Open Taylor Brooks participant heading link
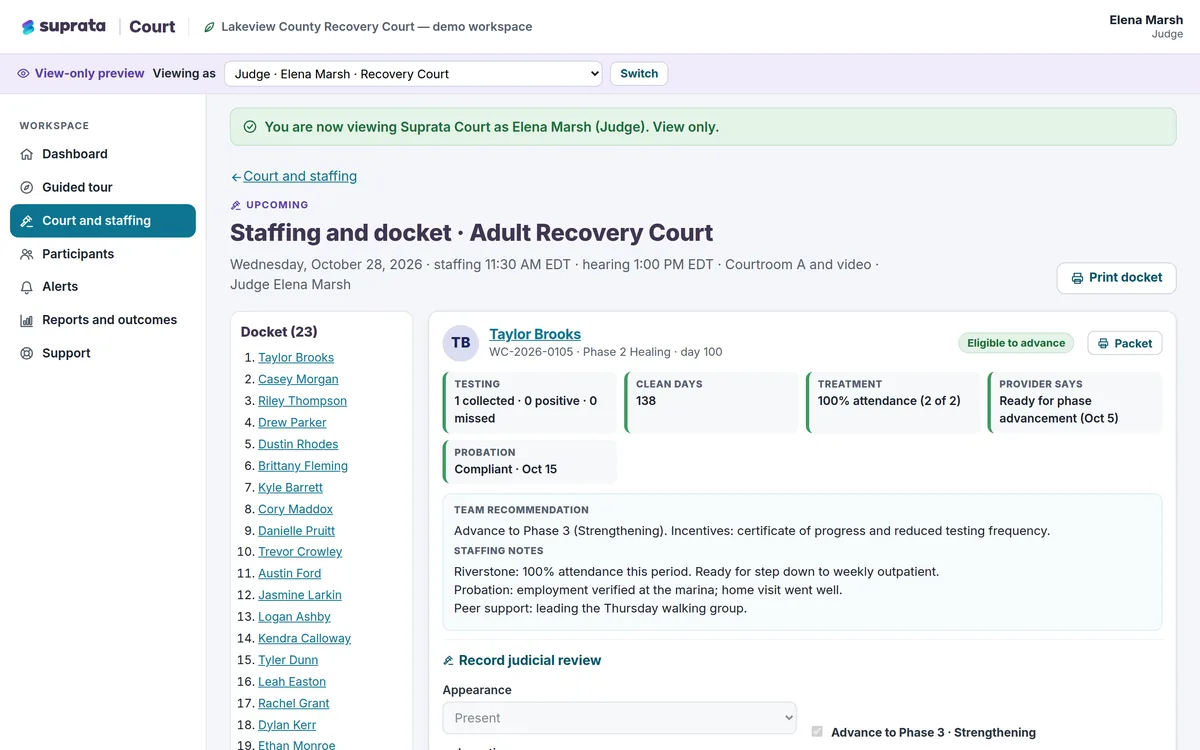 (535, 334)
